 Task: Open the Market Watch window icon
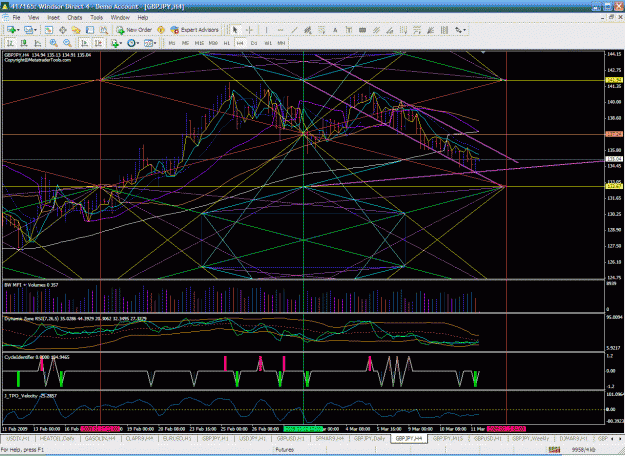click(49, 30)
